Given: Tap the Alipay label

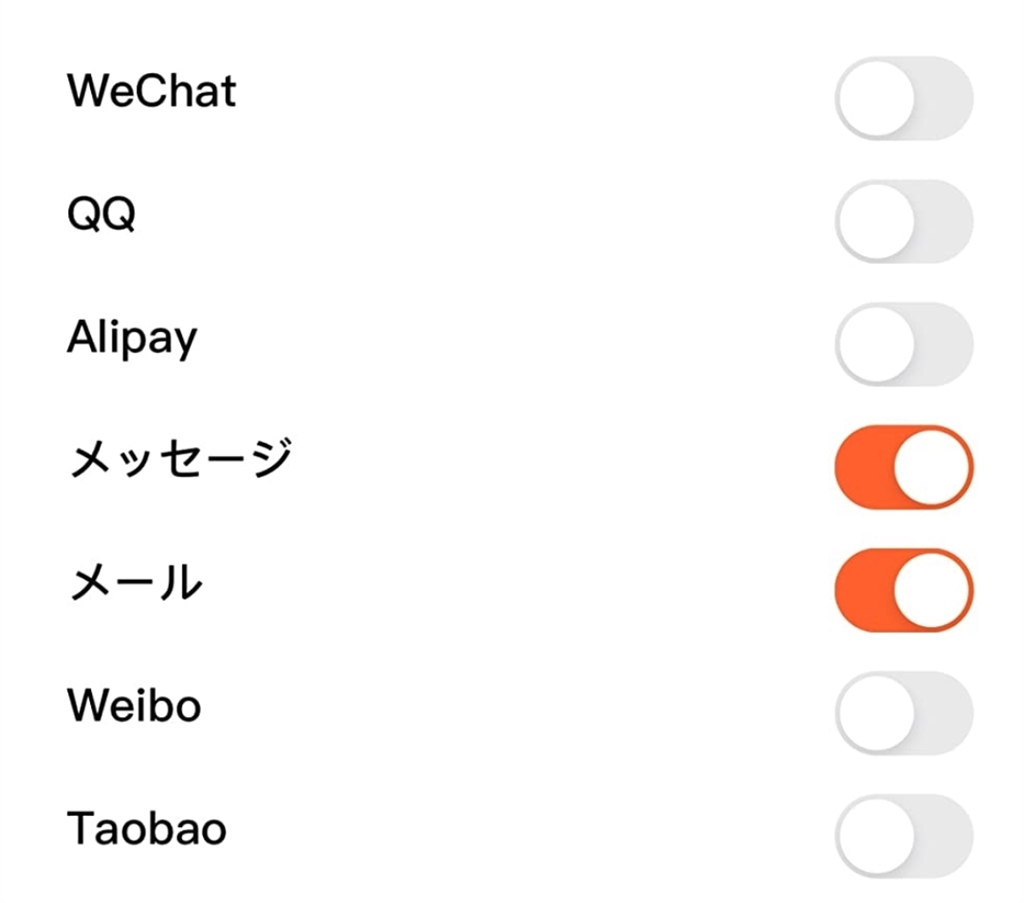Looking at the screenshot, I should pos(132,340).
